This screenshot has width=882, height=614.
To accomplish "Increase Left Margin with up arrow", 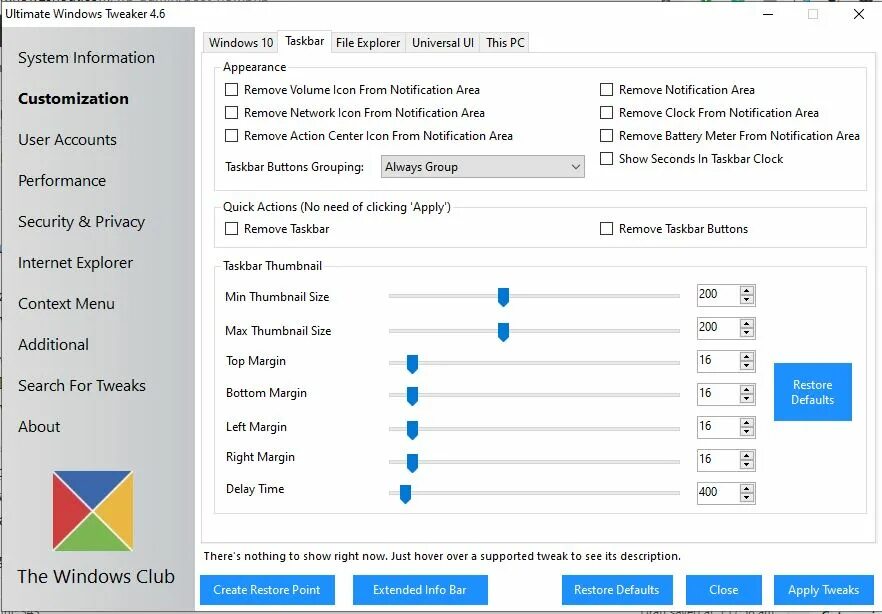I will coord(746,422).
